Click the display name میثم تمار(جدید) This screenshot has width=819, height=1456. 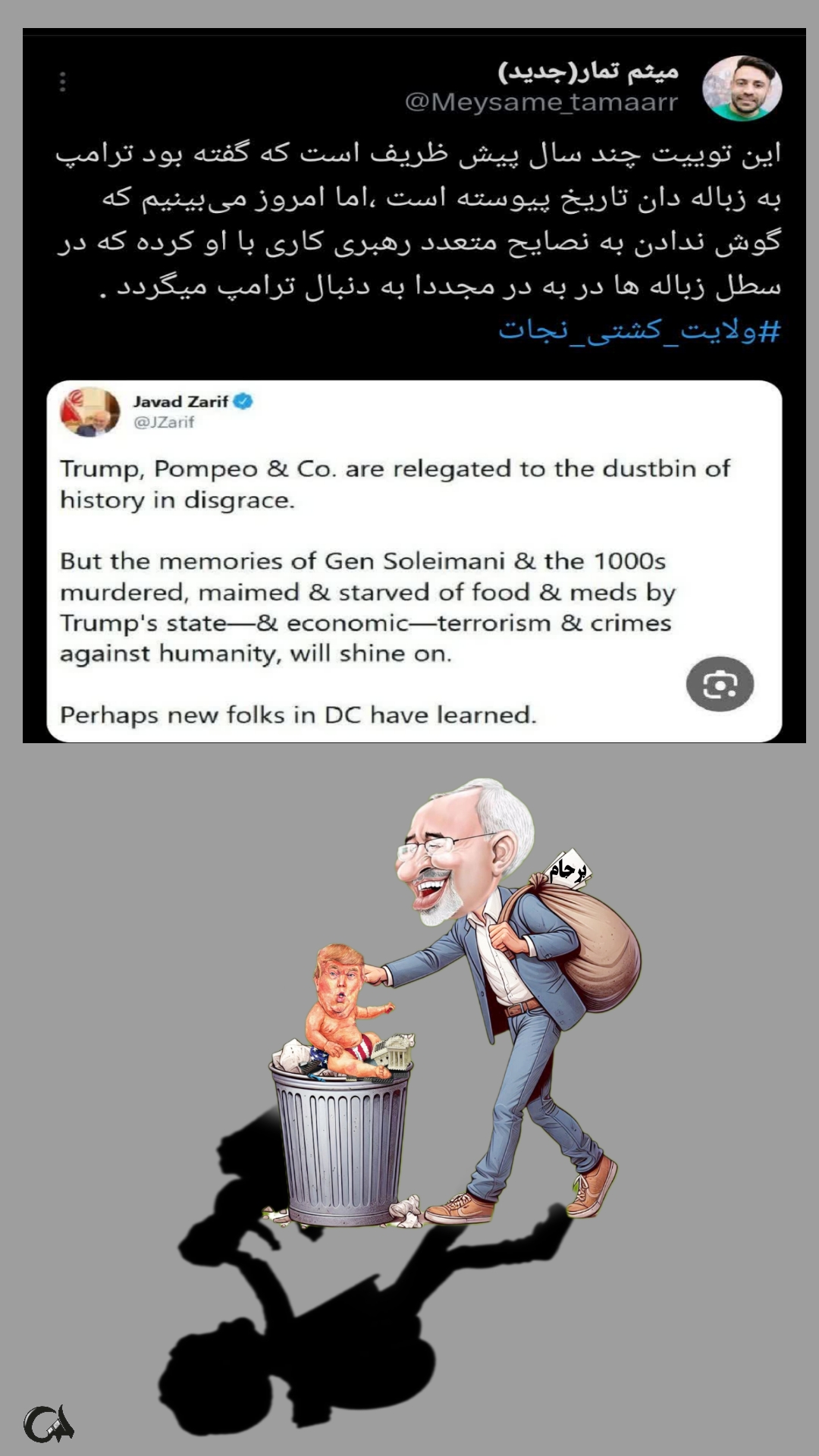tap(588, 71)
